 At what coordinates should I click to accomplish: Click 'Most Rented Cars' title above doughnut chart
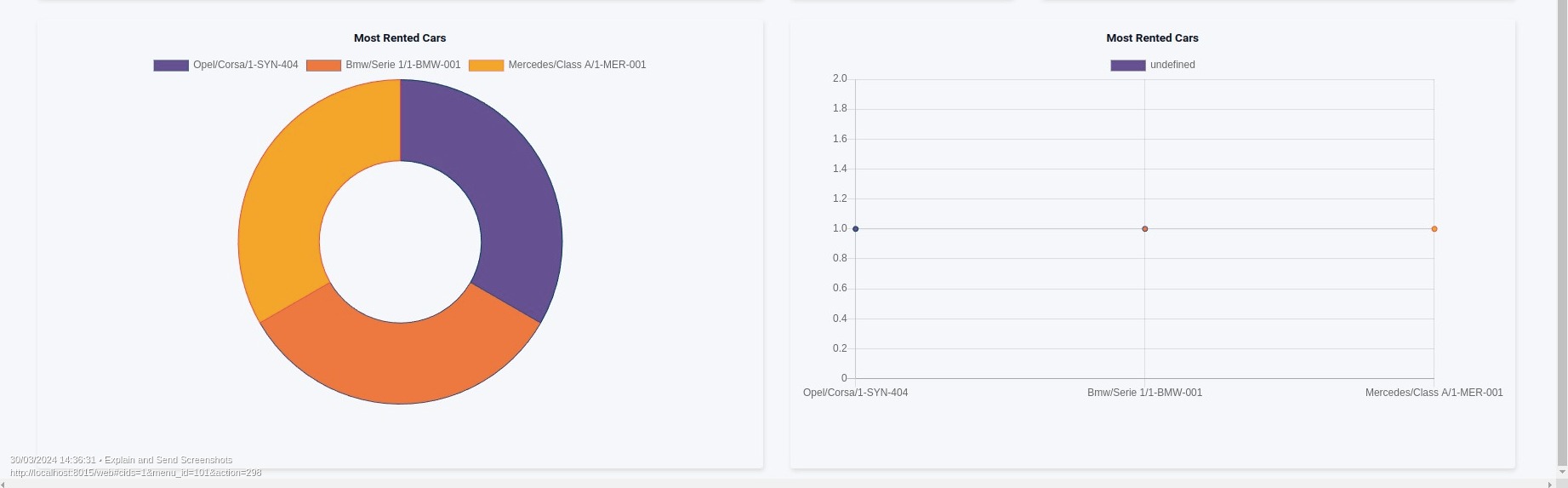400,38
